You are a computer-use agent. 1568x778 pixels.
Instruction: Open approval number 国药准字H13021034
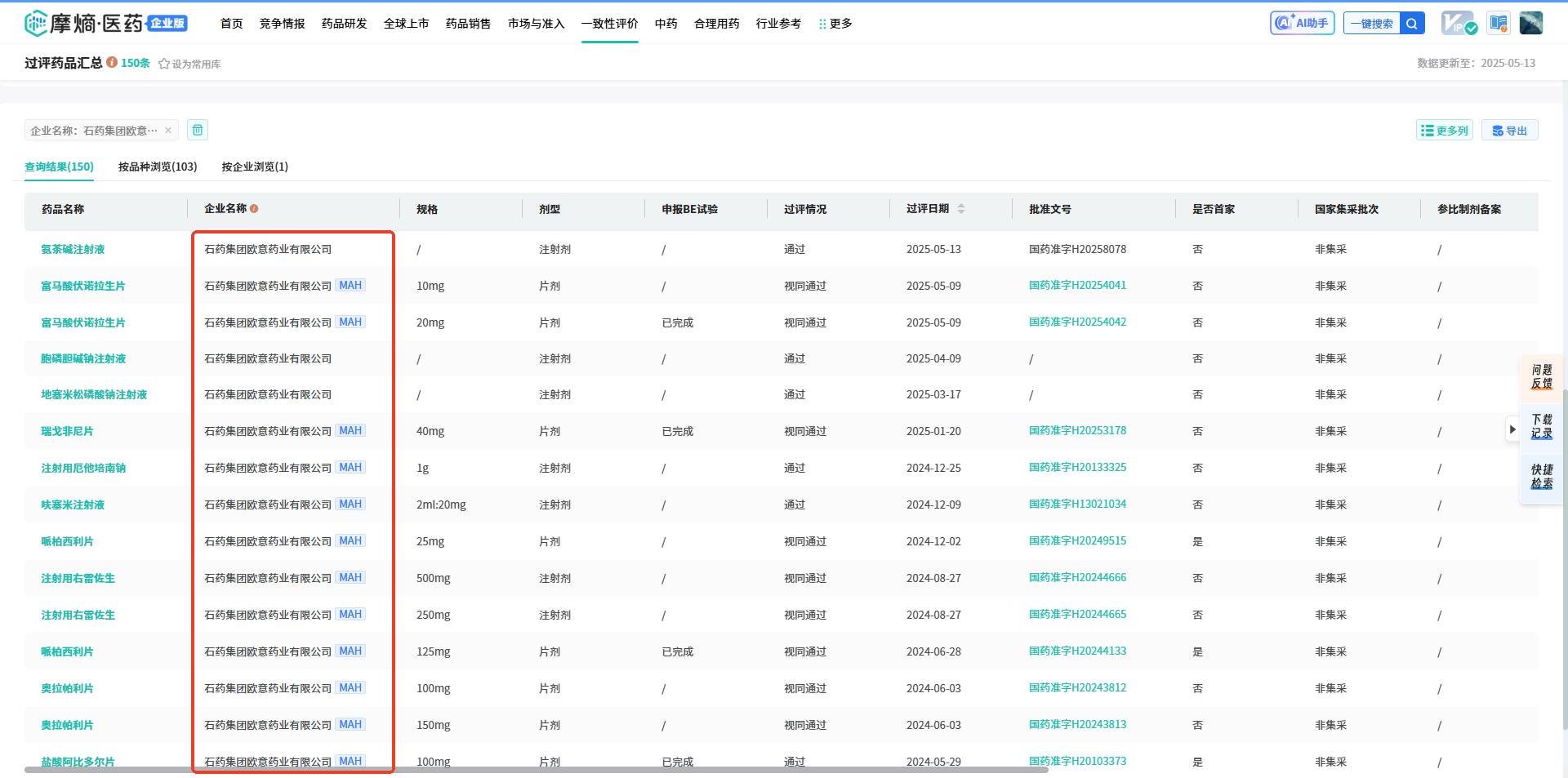(1078, 505)
